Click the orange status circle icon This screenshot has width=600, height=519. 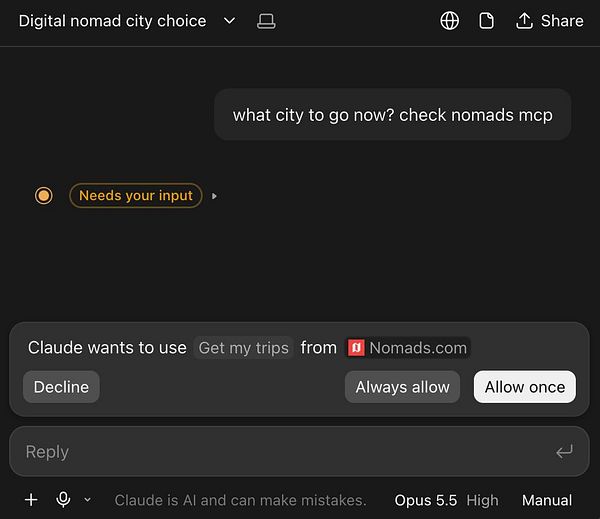click(44, 196)
